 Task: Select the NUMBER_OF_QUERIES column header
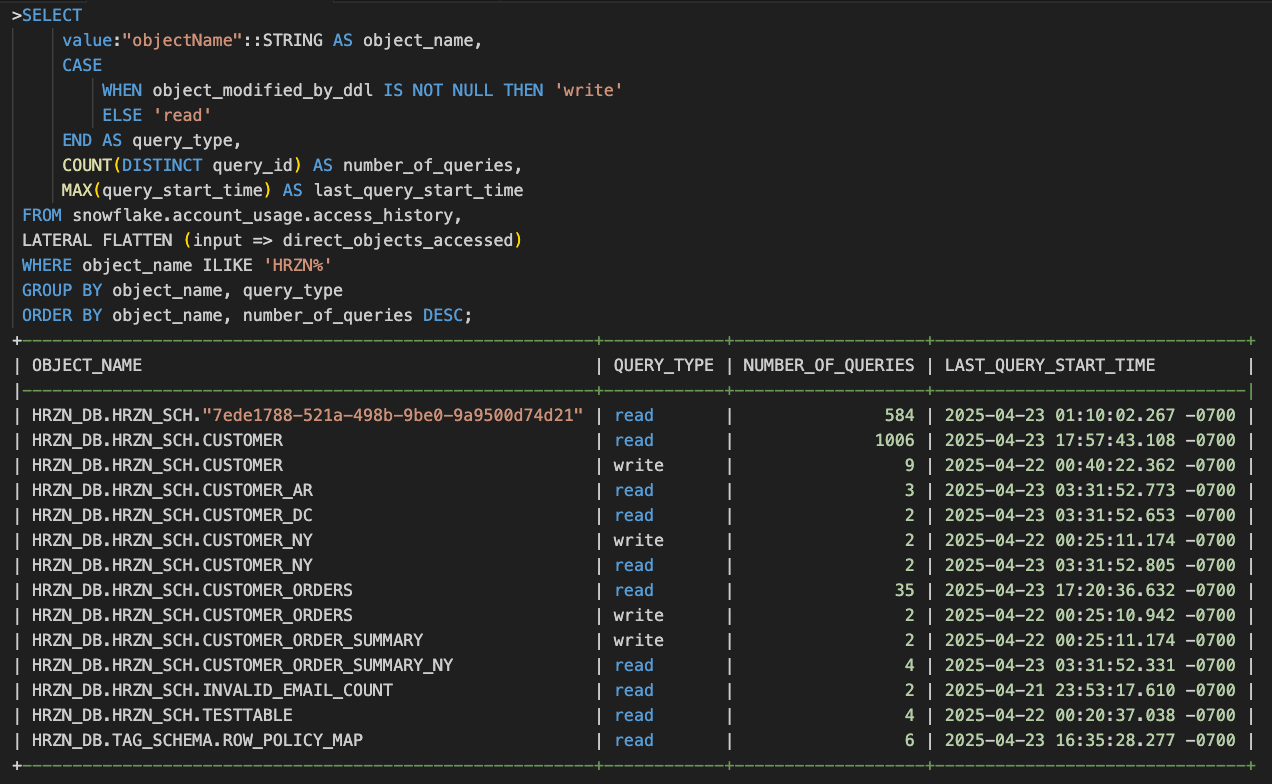[x=828, y=365]
